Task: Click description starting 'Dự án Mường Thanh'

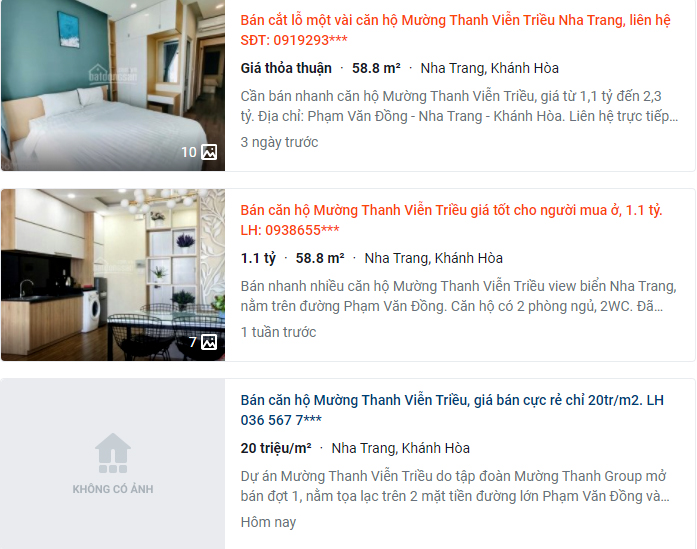Action: point(455,486)
